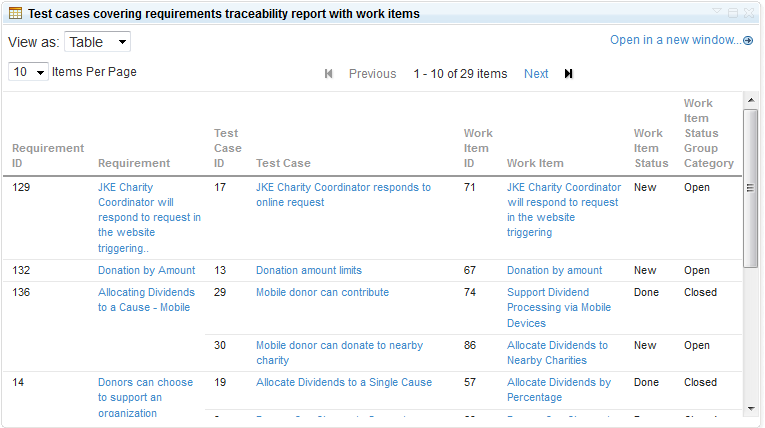Open Mobile donor can contribute test case

[322, 292]
